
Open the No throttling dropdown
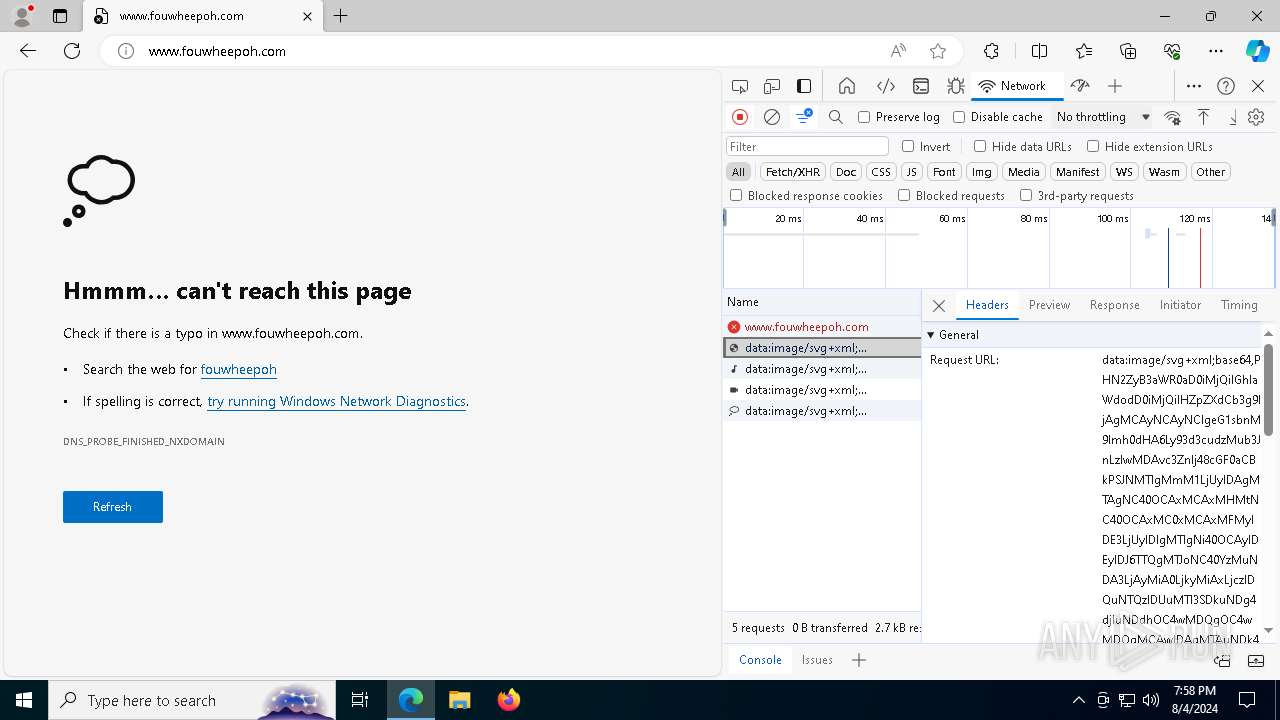[x=1103, y=117]
